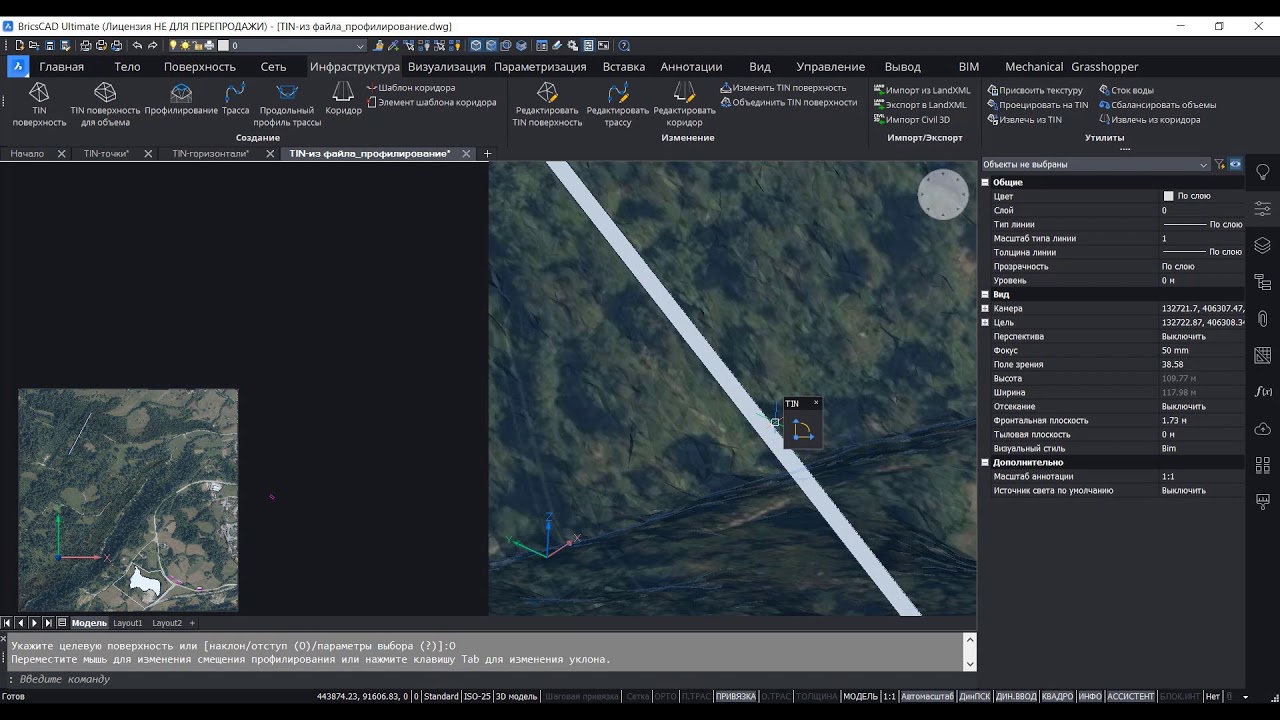
Task: Click the TIN поверхность tool icon
Action: 39,93
